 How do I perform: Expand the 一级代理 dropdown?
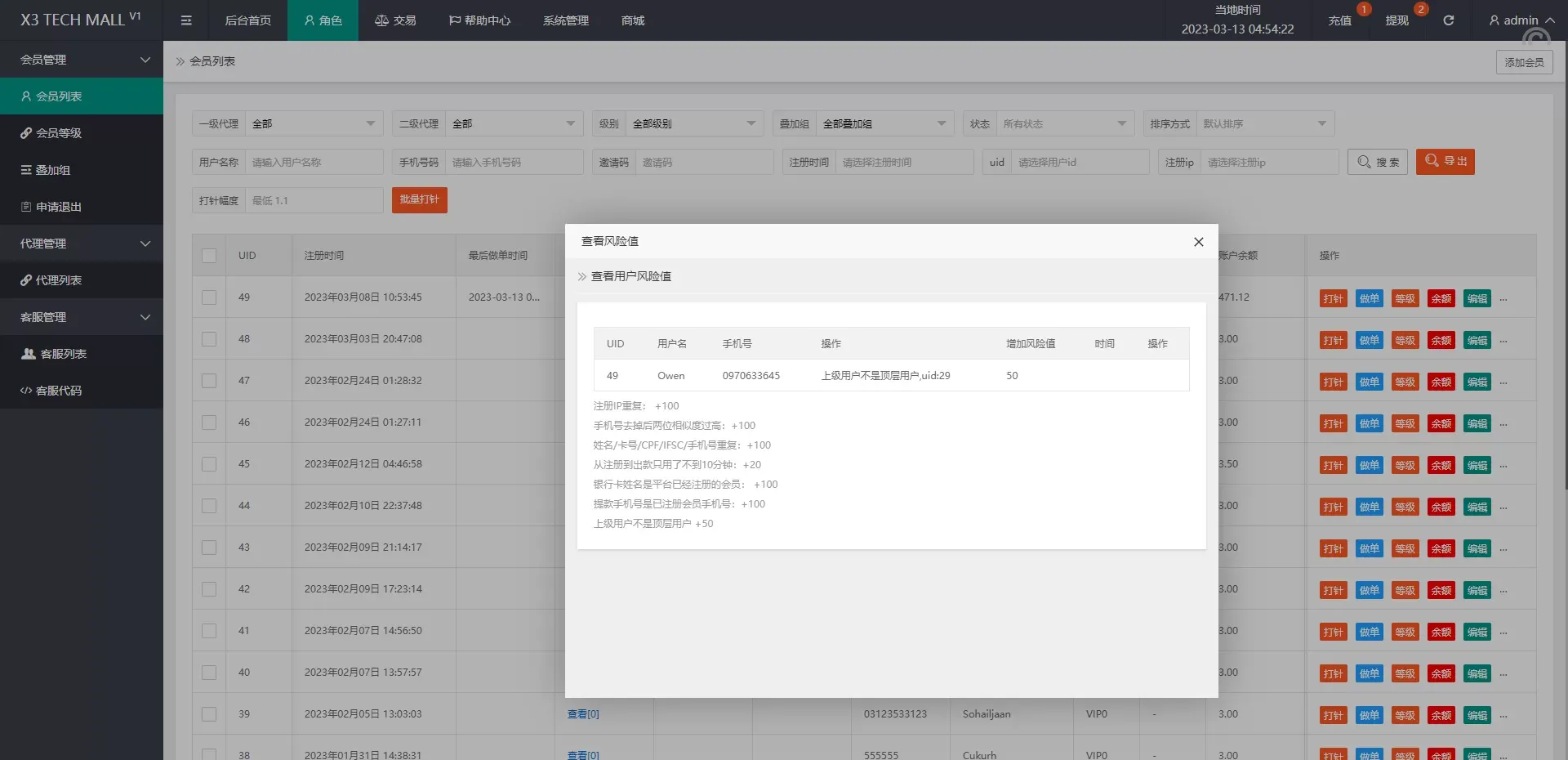tap(314, 124)
